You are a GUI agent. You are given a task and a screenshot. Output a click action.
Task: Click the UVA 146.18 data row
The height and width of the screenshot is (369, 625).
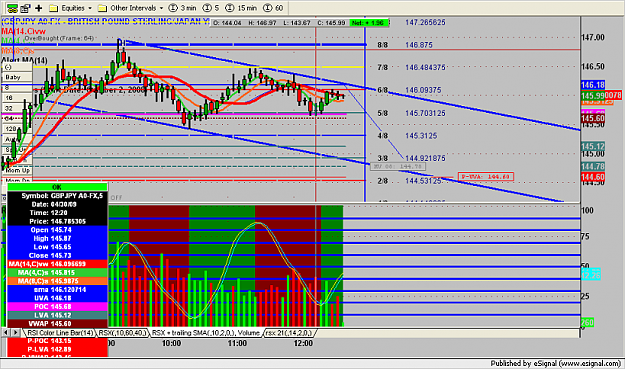pos(57,298)
